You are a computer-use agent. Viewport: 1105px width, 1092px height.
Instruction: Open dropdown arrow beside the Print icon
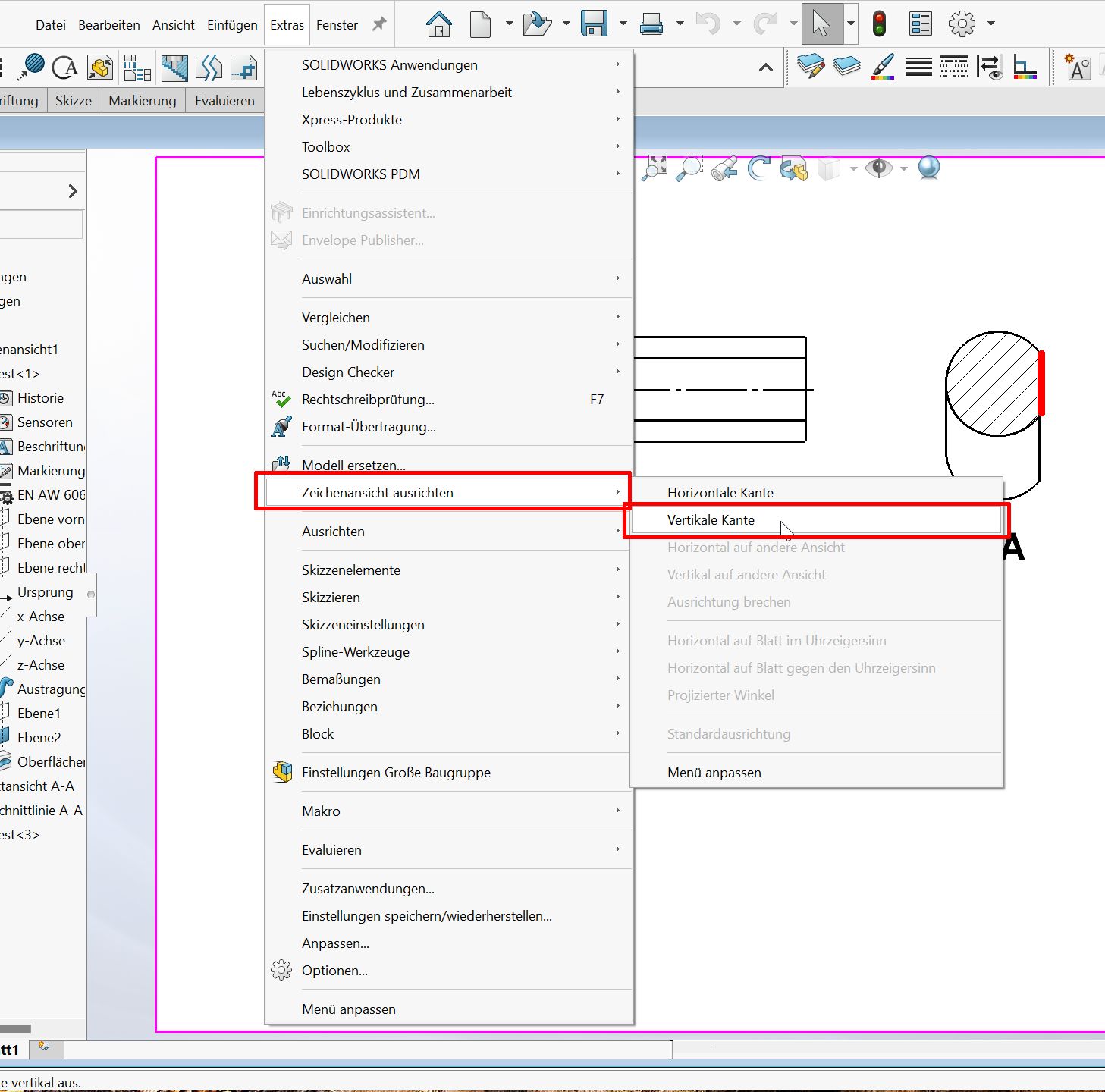tap(680, 24)
